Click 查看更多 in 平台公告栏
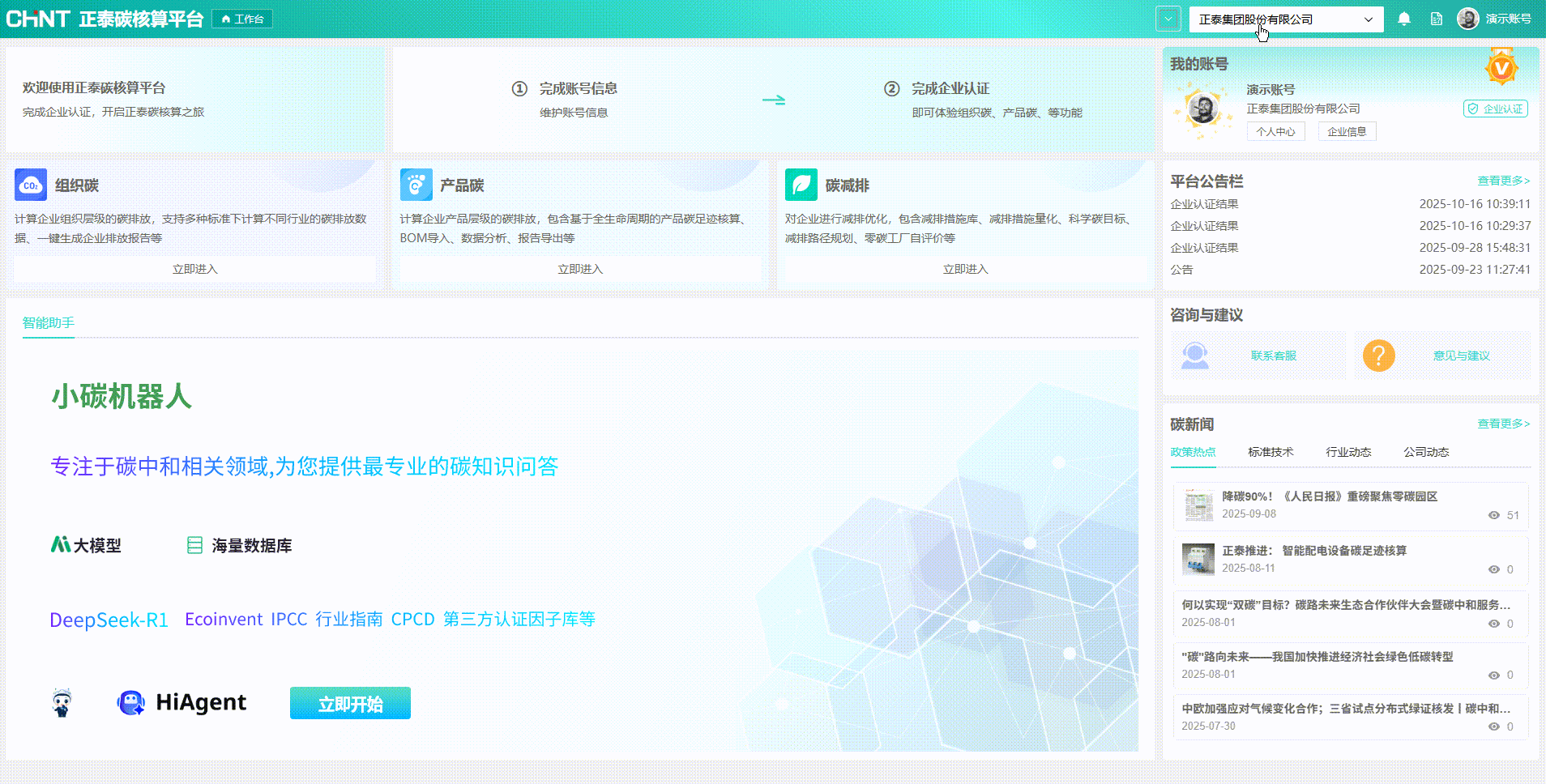The width and height of the screenshot is (1546, 784). coord(1504,181)
